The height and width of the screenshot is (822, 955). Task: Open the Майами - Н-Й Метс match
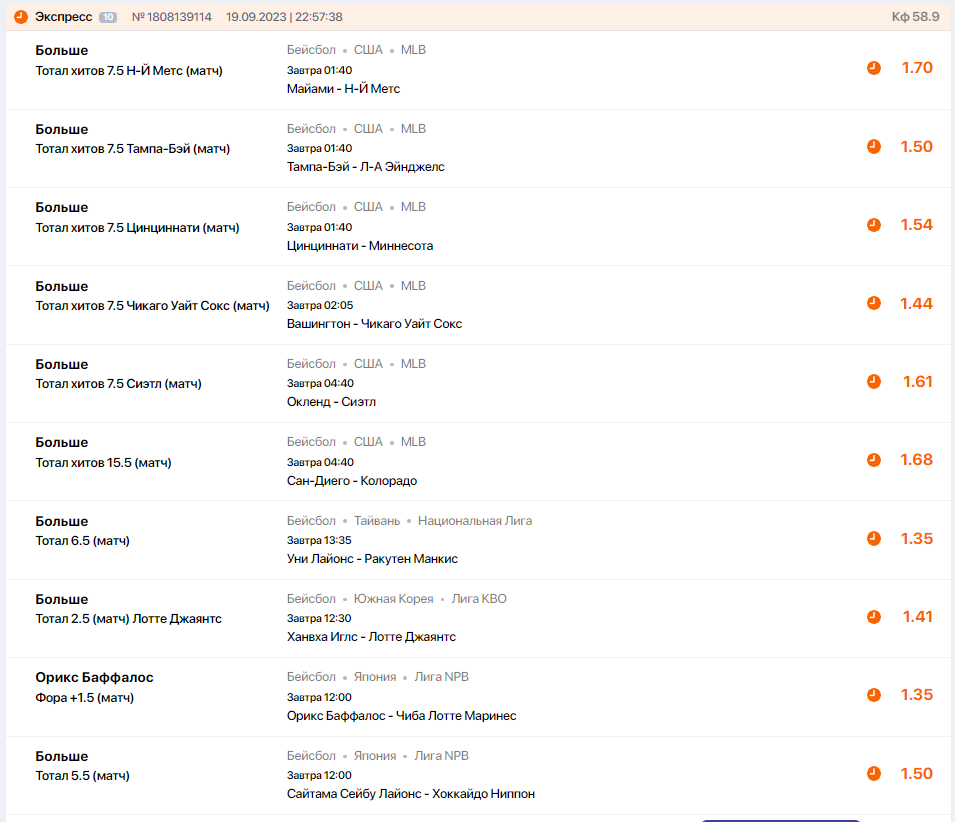pos(344,89)
